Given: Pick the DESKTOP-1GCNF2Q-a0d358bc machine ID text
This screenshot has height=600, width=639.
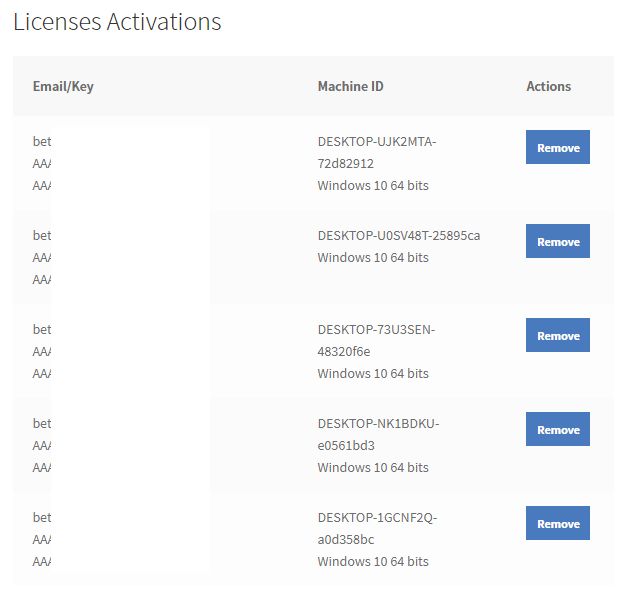Looking at the screenshot, I should point(377,528).
